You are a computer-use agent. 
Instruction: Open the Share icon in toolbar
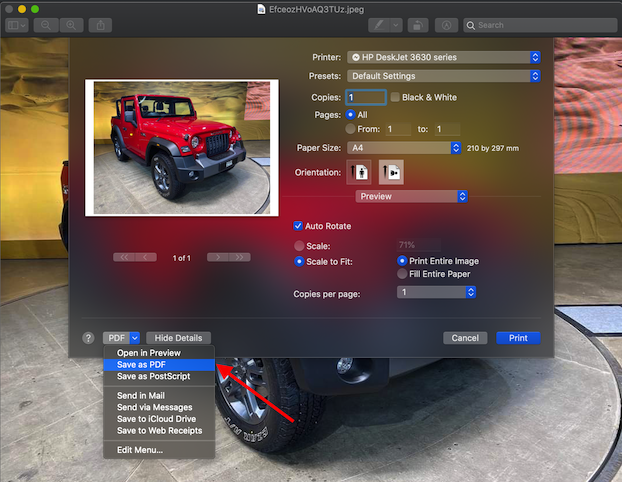100,25
